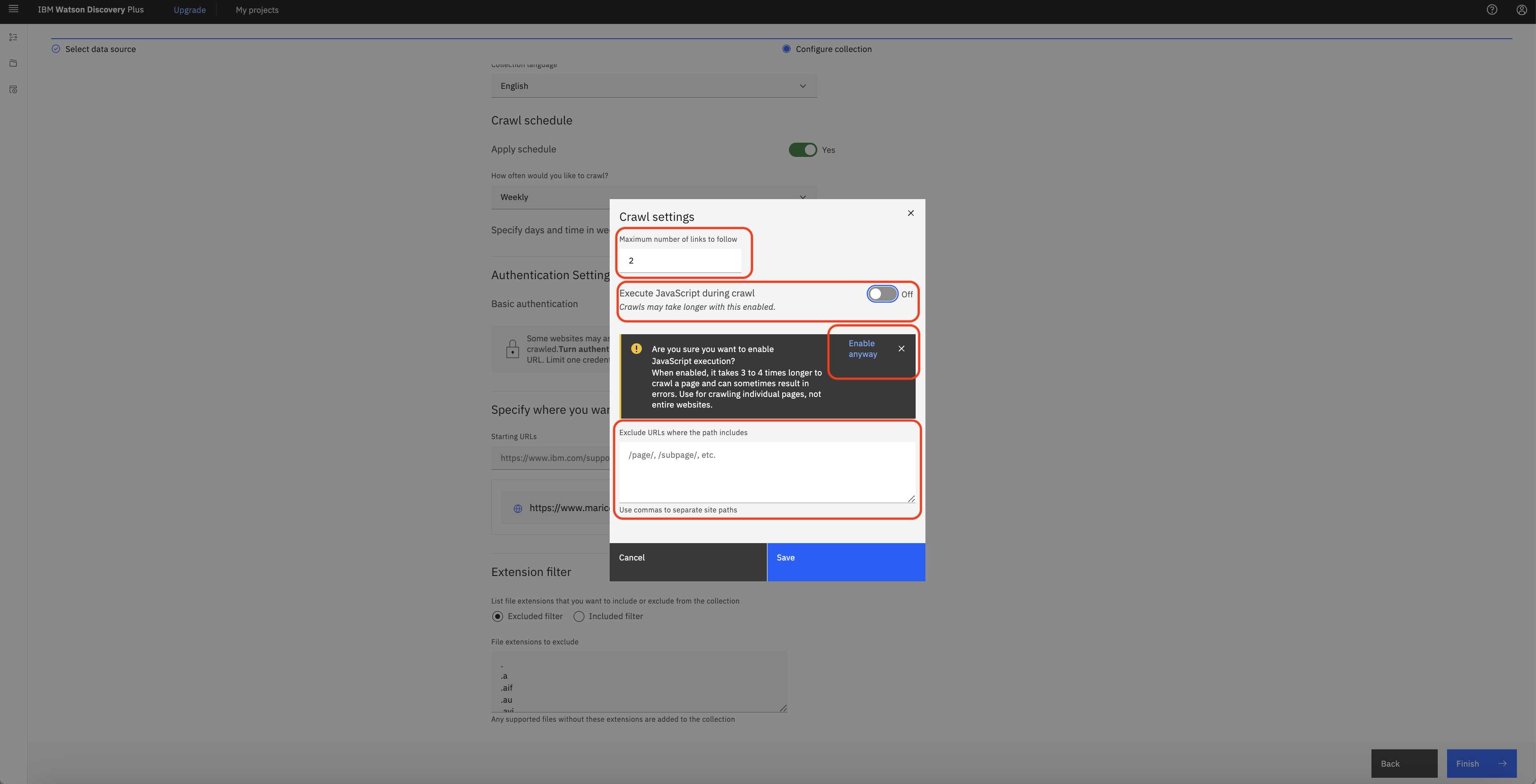Cancel the Crawl settings dialog
The image size is (1536, 784).
688,562
